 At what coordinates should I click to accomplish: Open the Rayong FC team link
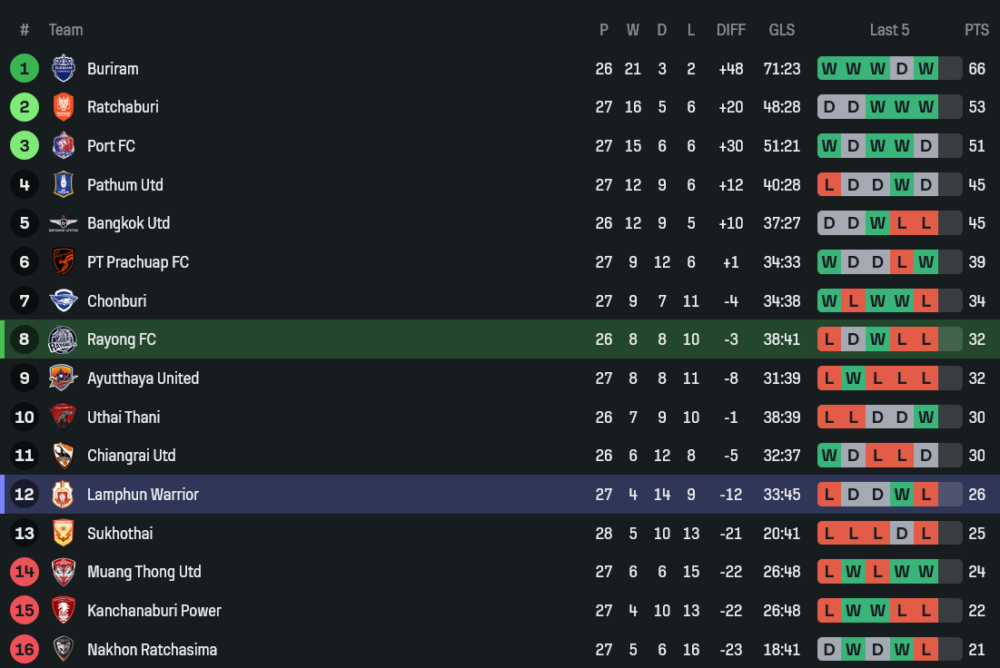coord(121,340)
